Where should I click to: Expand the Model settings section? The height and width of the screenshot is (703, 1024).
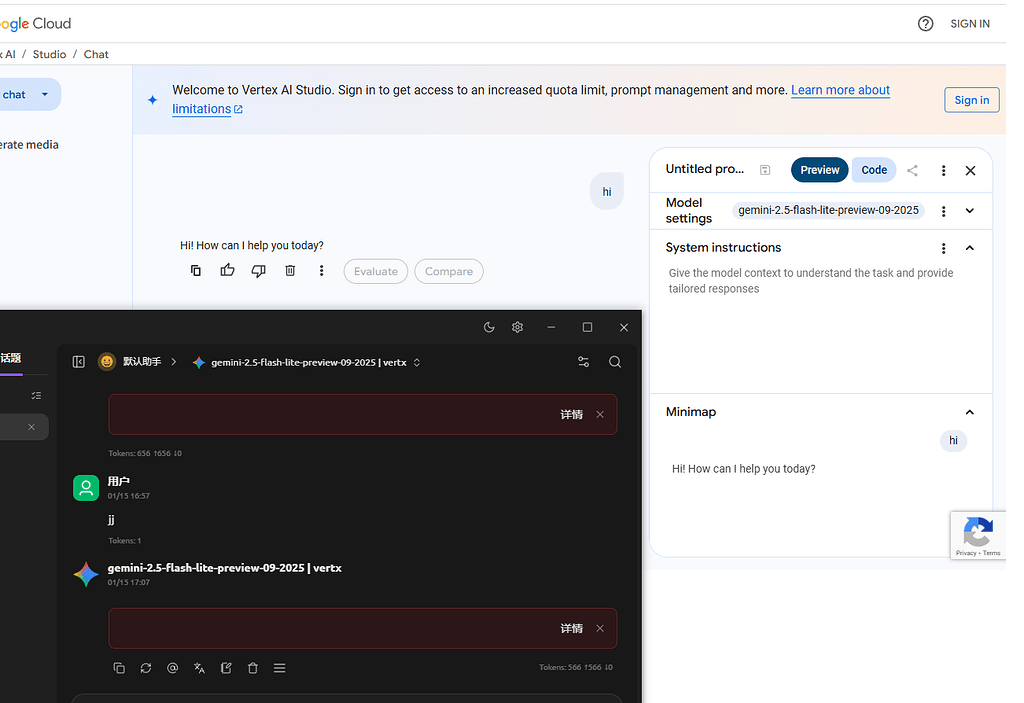970,211
